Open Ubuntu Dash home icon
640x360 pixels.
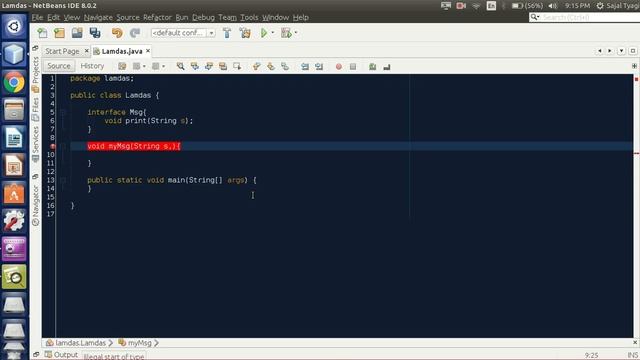click(x=14, y=27)
